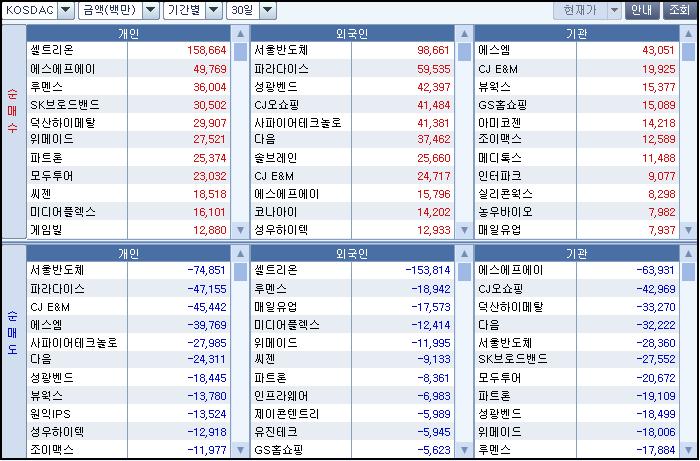The height and width of the screenshot is (461, 700).
Task: Click down arrow of 순매도 외국인 scrollbar
Action: [x=464, y=449]
